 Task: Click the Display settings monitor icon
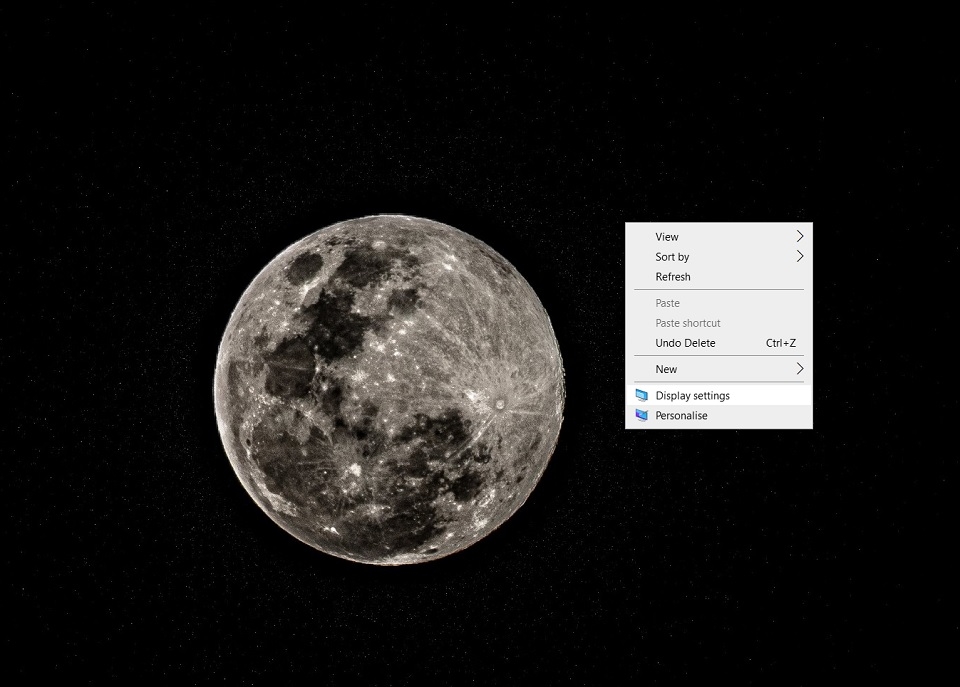click(x=641, y=396)
